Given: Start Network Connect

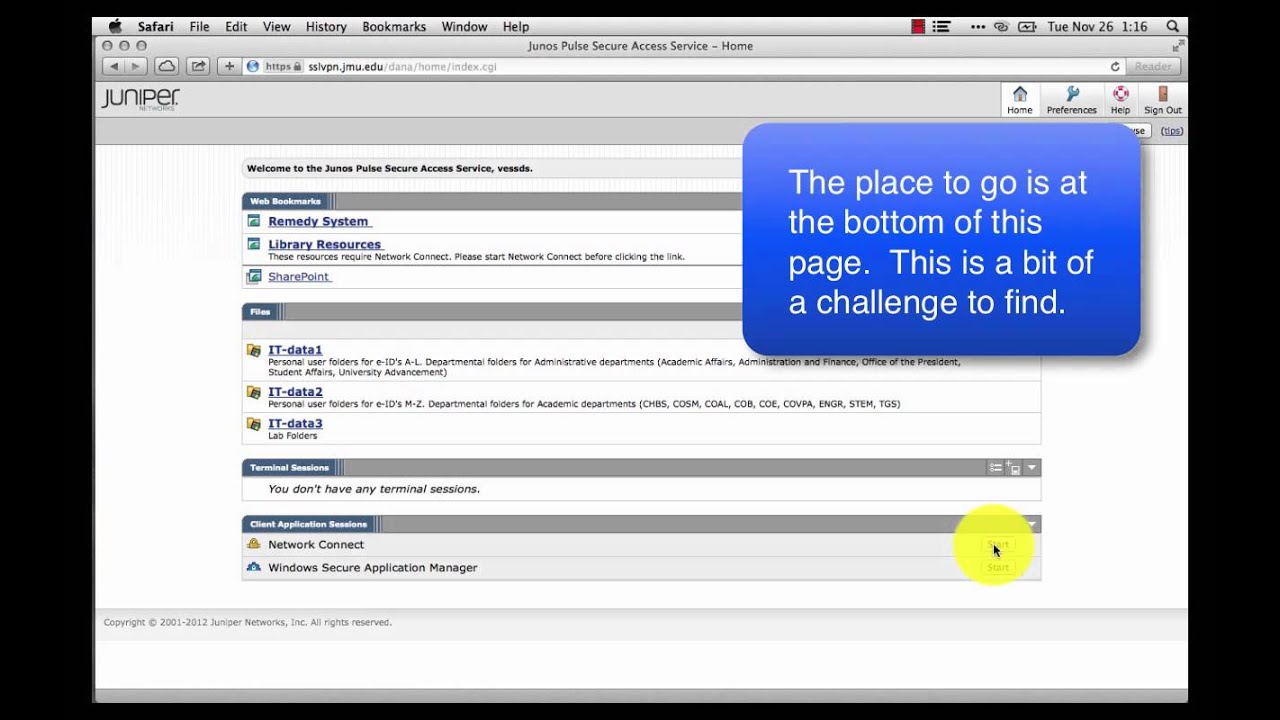Looking at the screenshot, I should [998, 545].
